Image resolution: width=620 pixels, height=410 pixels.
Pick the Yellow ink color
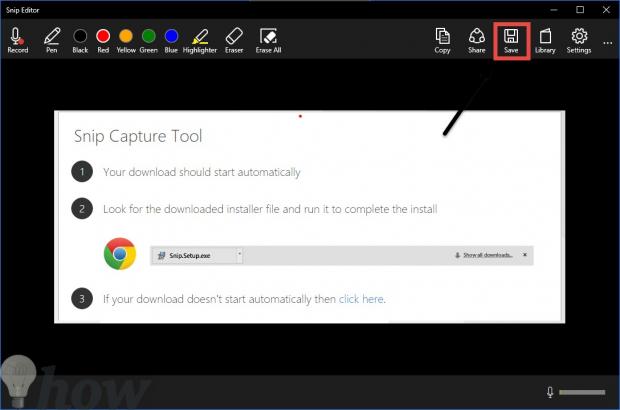click(126, 38)
